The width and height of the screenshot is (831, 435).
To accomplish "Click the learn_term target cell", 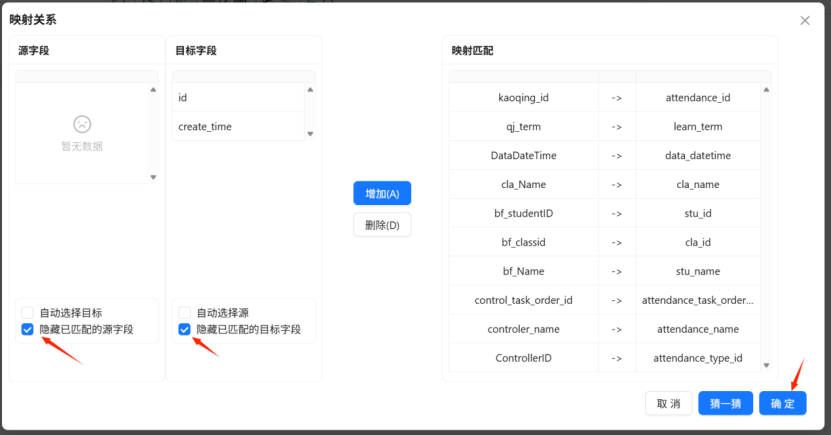I will pyautogui.click(x=698, y=127).
